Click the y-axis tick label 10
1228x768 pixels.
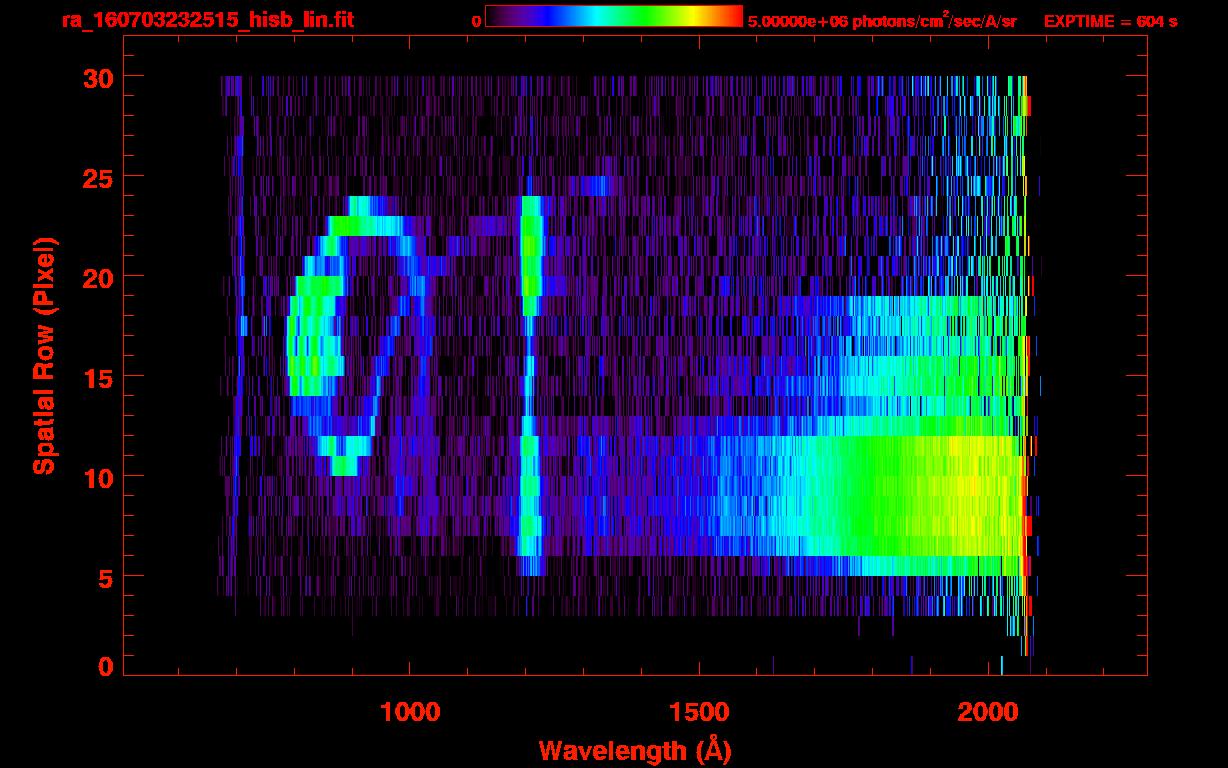tap(97, 477)
